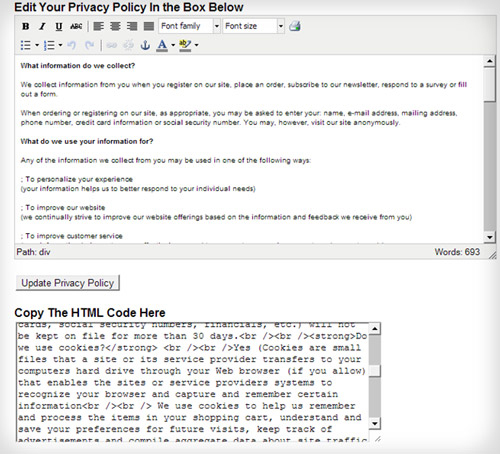Click the editor scrollbar down arrow
This screenshot has height=454, width=500.
489,237
